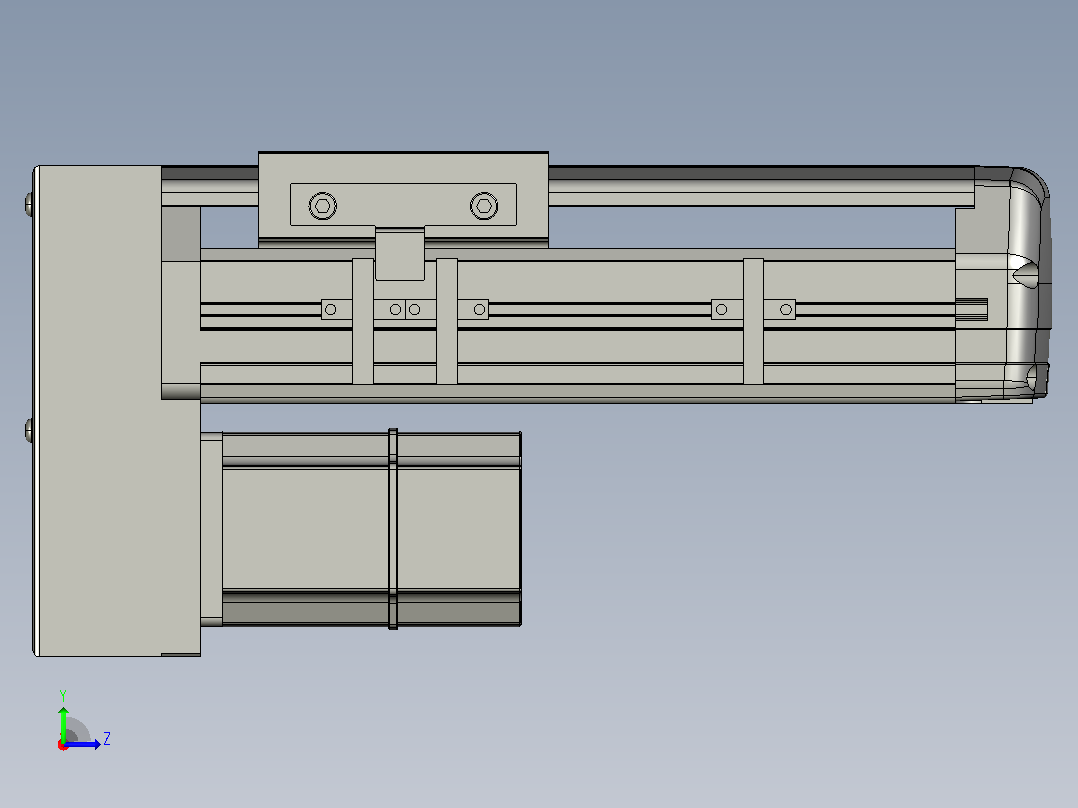The height and width of the screenshot is (808, 1078).
Task: Click the "Z" axis label
Action: pos(107,739)
